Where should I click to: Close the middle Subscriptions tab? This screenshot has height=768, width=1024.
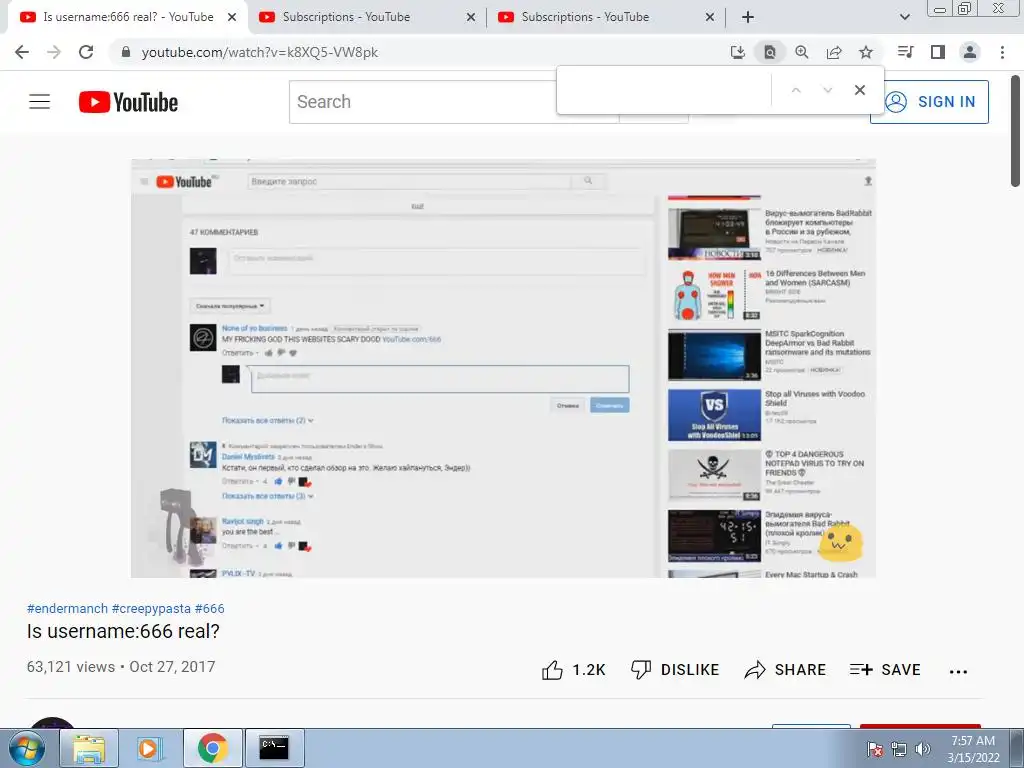(x=471, y=17)
